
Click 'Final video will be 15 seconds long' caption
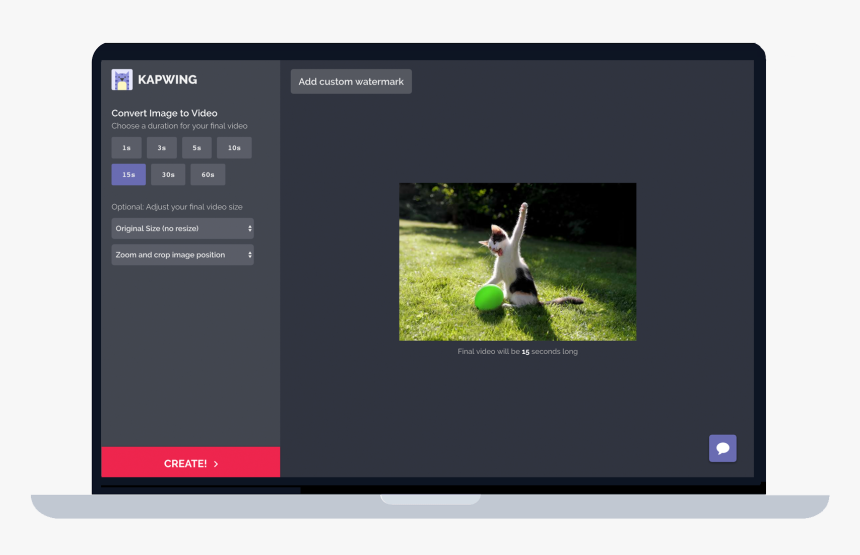(517, 352)
